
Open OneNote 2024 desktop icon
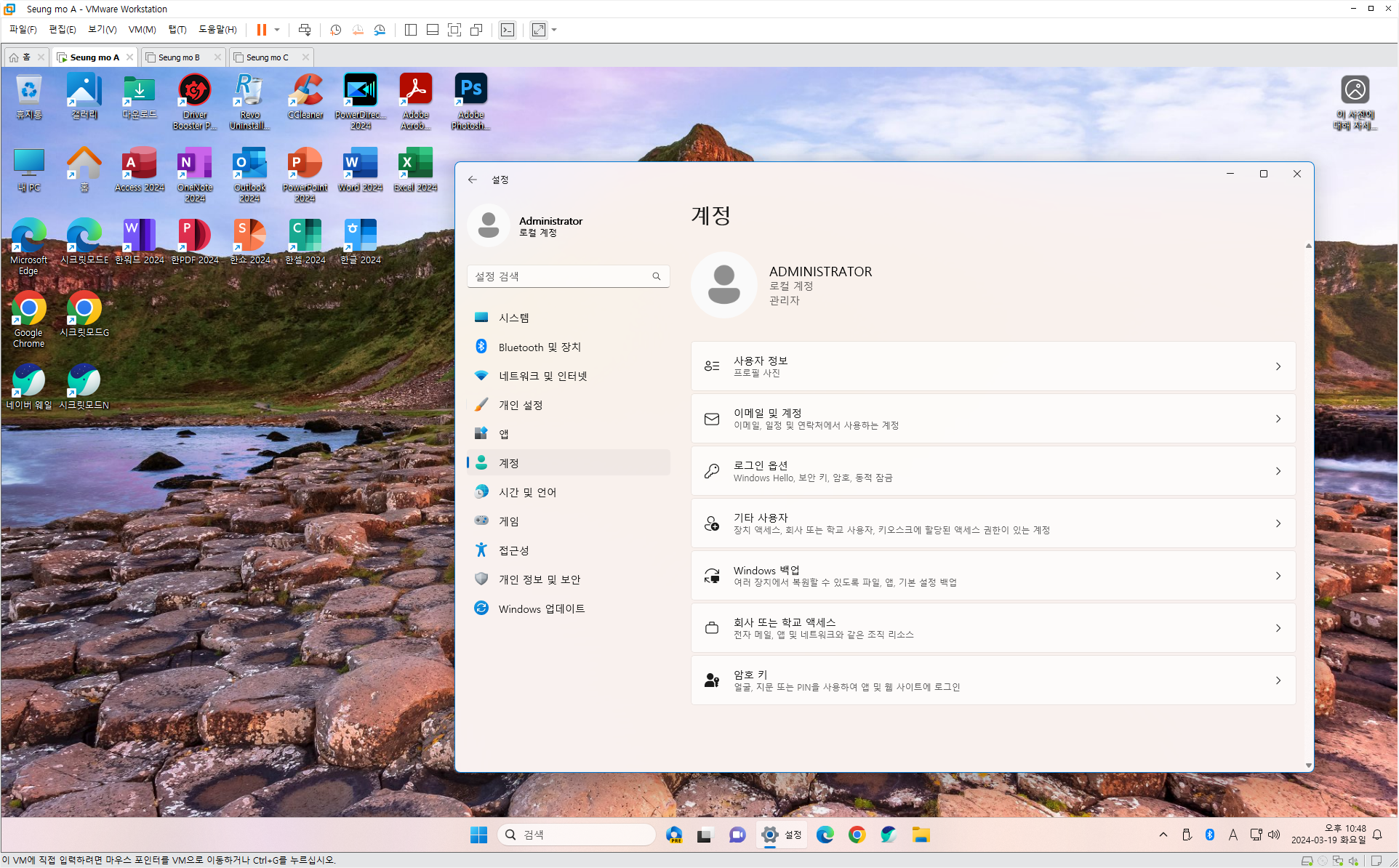[x=195, y=174]
